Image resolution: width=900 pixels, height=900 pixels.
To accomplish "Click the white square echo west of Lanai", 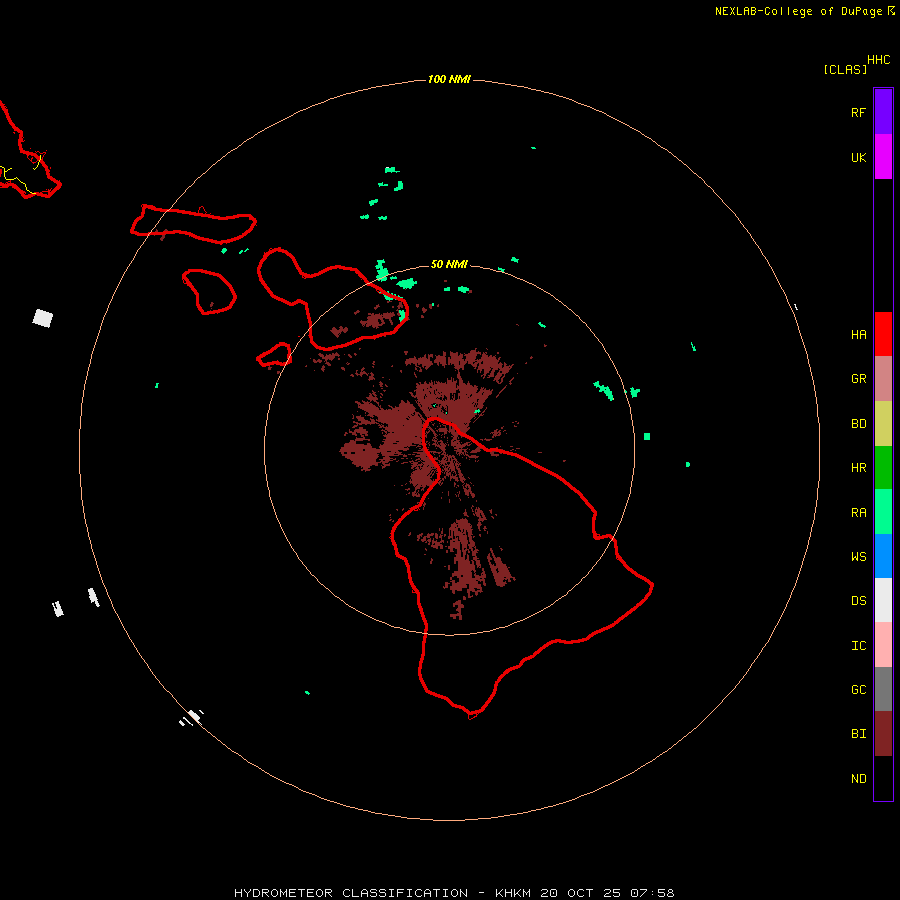I will [42, 318].
